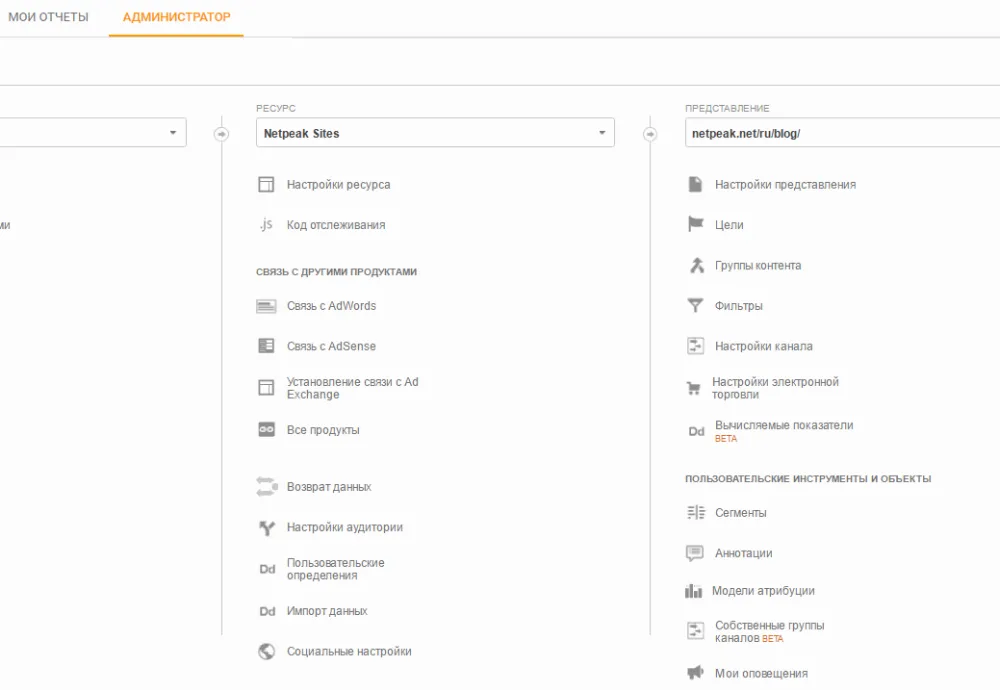Click the Dd icon beside Вычисляемые показатели

pos(696,431)
